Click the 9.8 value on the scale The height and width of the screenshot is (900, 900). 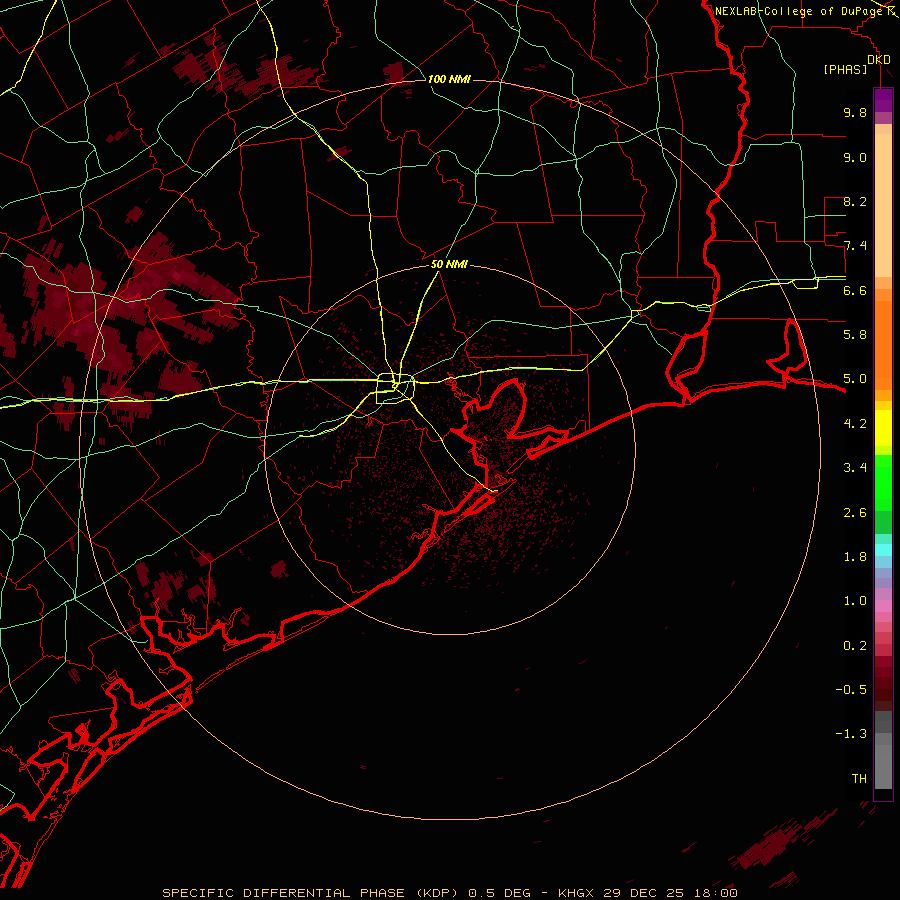point(855,112)
